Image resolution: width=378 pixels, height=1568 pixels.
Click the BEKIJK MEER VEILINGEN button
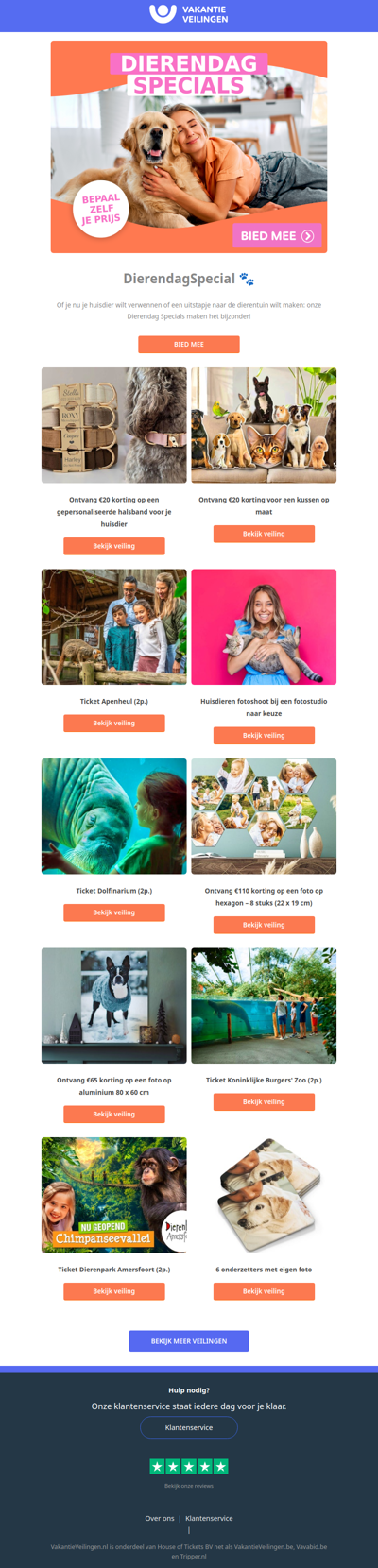coord(189,1341)
